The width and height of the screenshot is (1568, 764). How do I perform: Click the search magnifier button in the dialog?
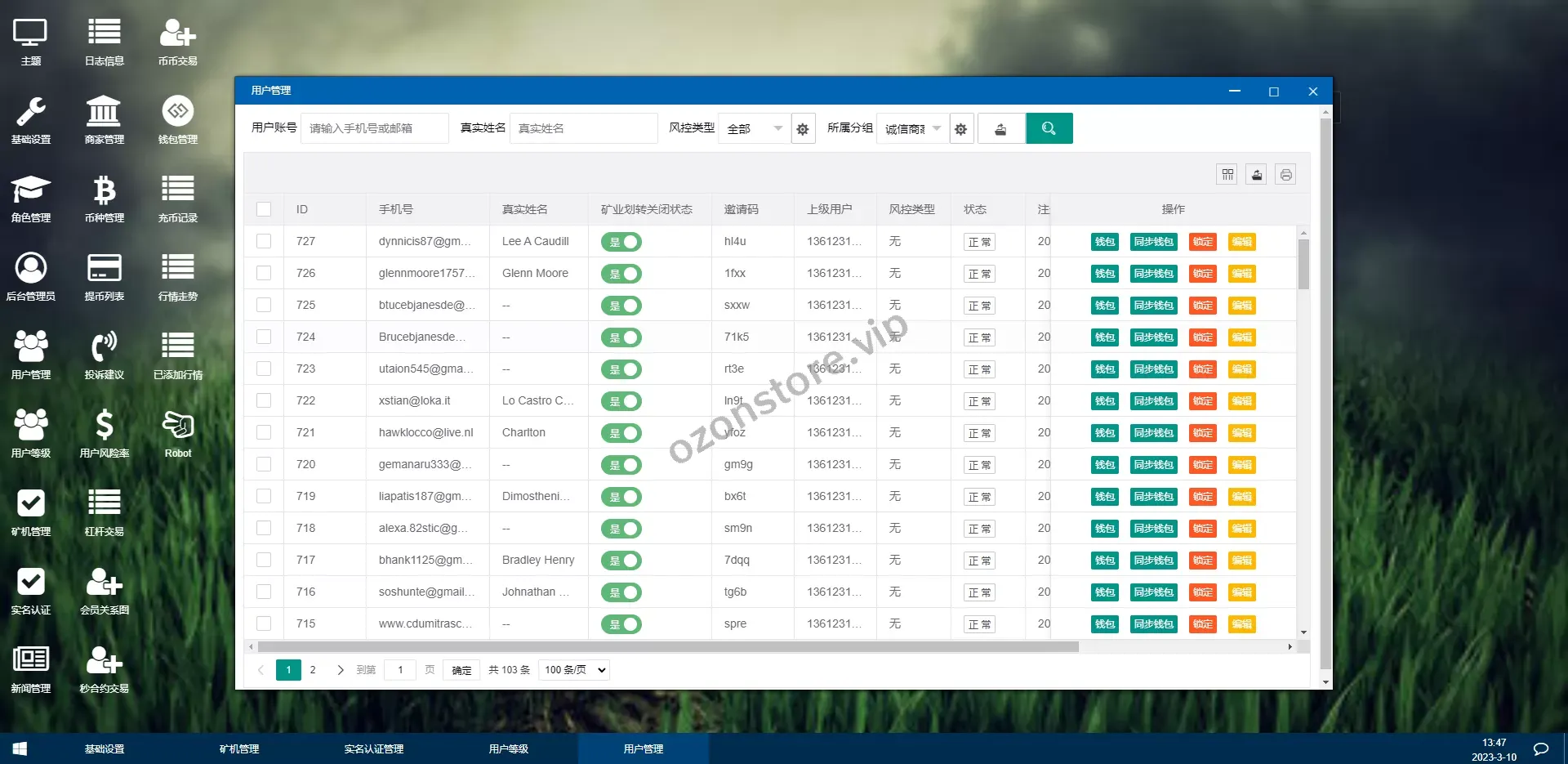pos(1049,128)
